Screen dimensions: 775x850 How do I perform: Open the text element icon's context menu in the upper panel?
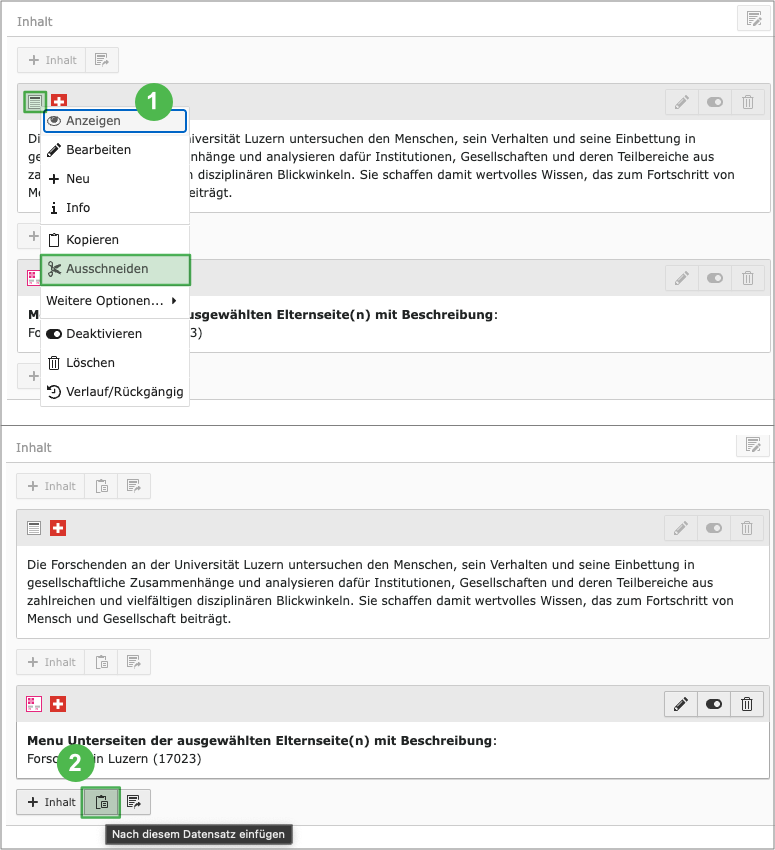(x=35, y=101)
